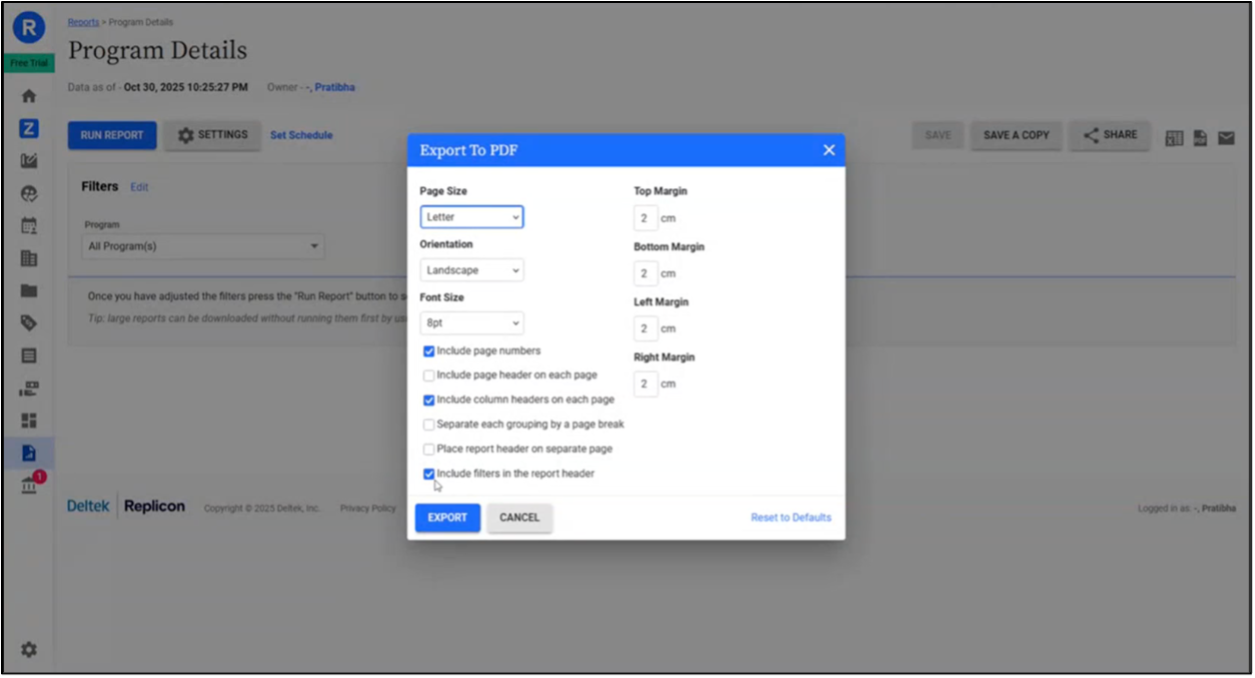The width and height of the screenshot is (1255, 678).
Task: Open the settings gear at bottom of sidebar
Action: click(x=28, y=649)
